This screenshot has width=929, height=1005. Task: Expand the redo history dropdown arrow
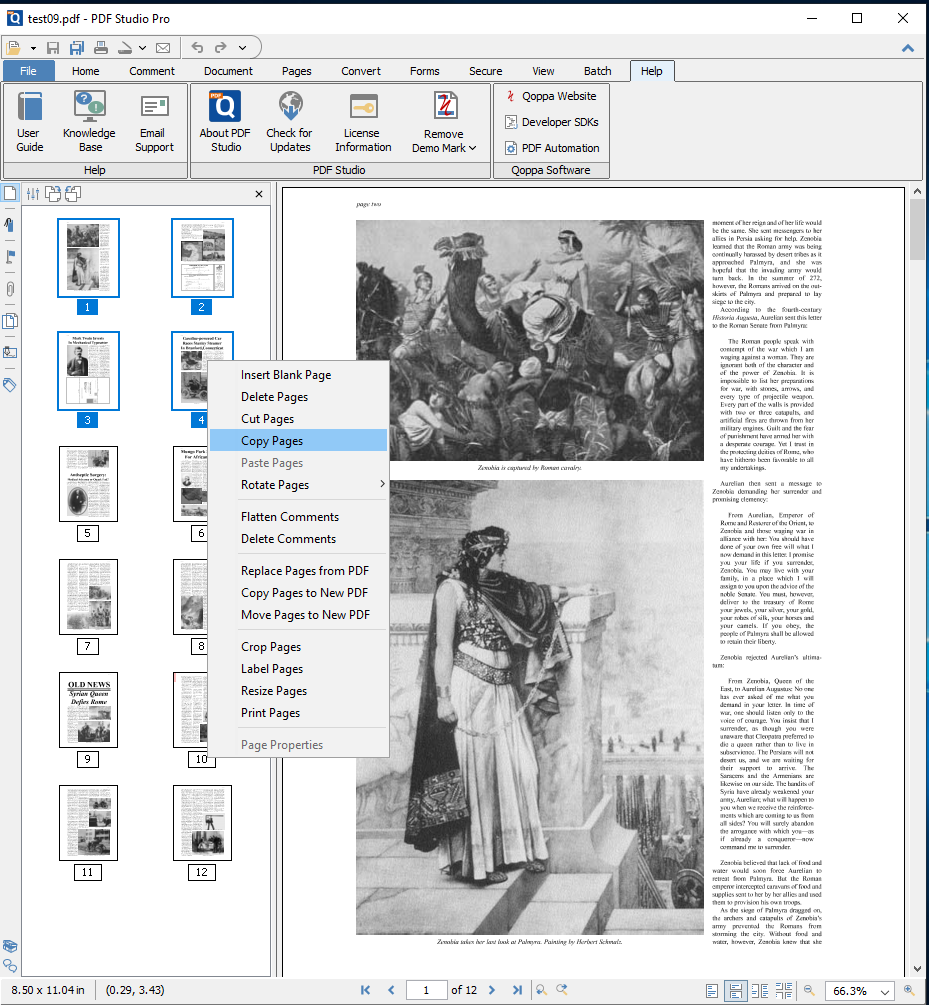tap(242, 46)
